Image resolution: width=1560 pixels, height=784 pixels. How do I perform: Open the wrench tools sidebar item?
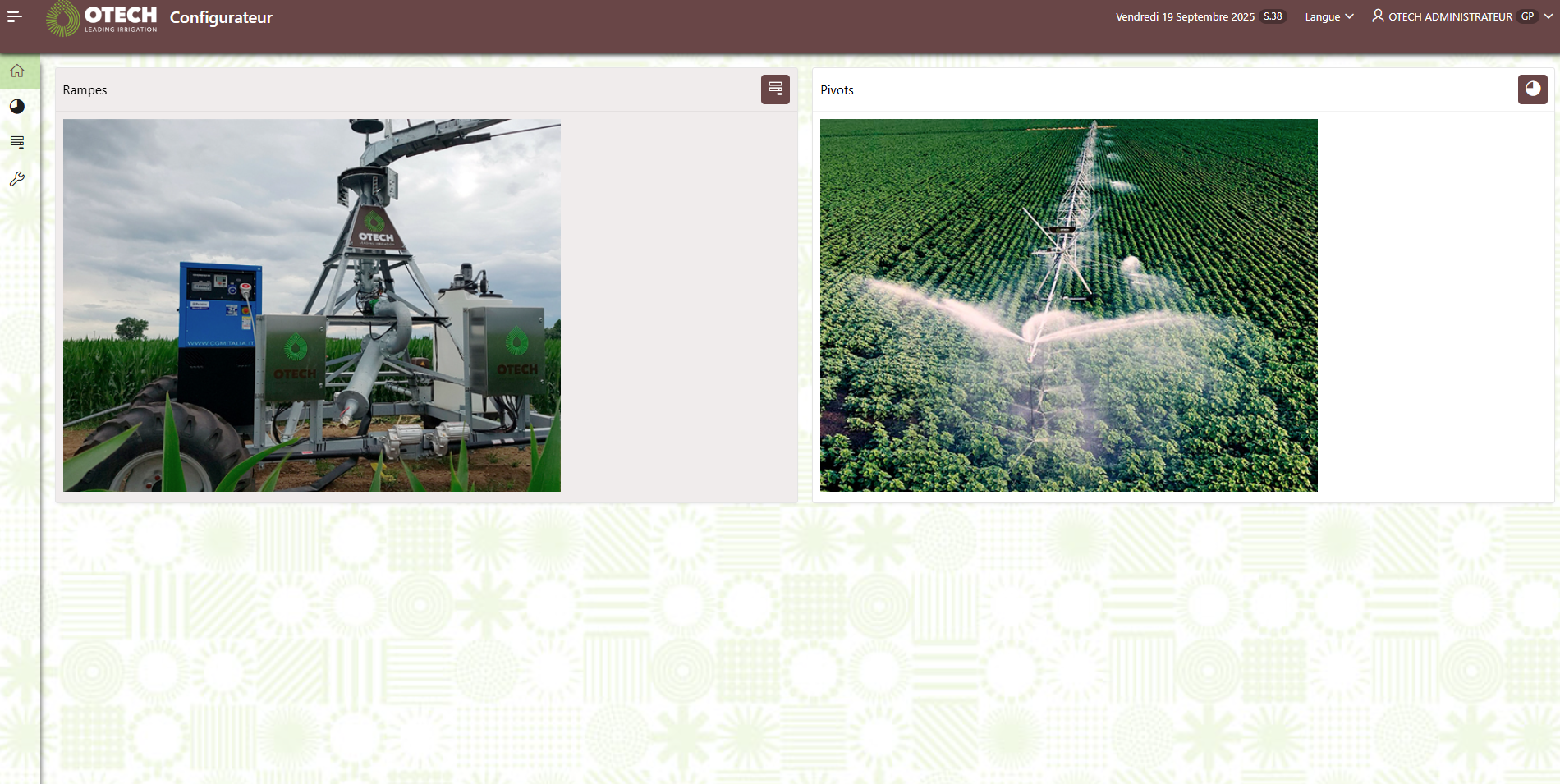(x=17, y=179)
